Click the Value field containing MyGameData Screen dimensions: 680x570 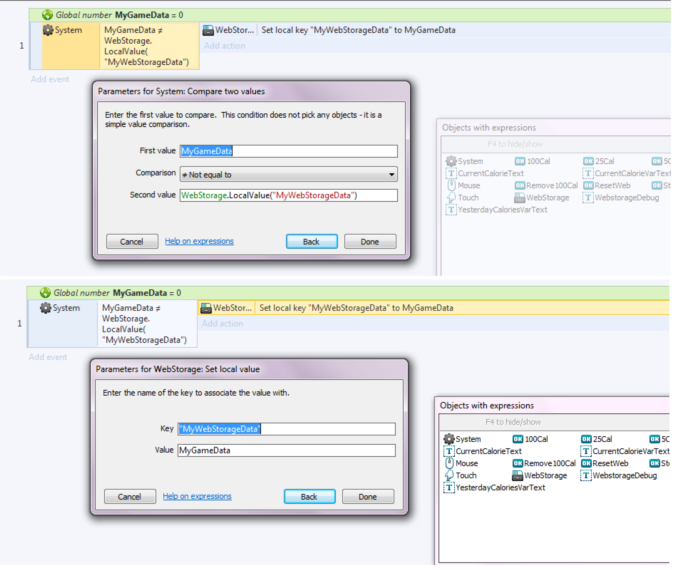click(286, 450)
